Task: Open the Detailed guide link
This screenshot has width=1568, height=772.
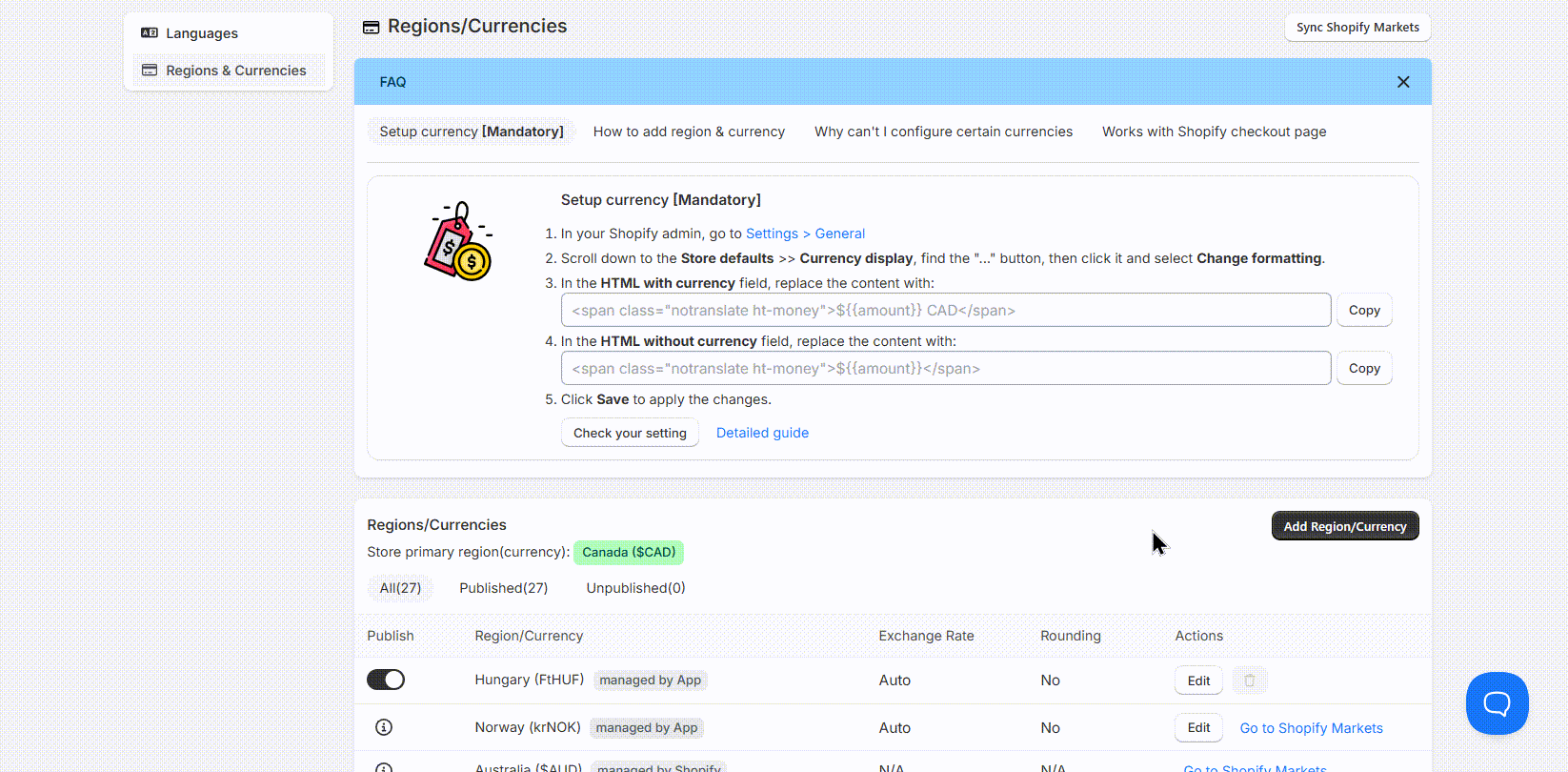Action: tap(762, 433)
